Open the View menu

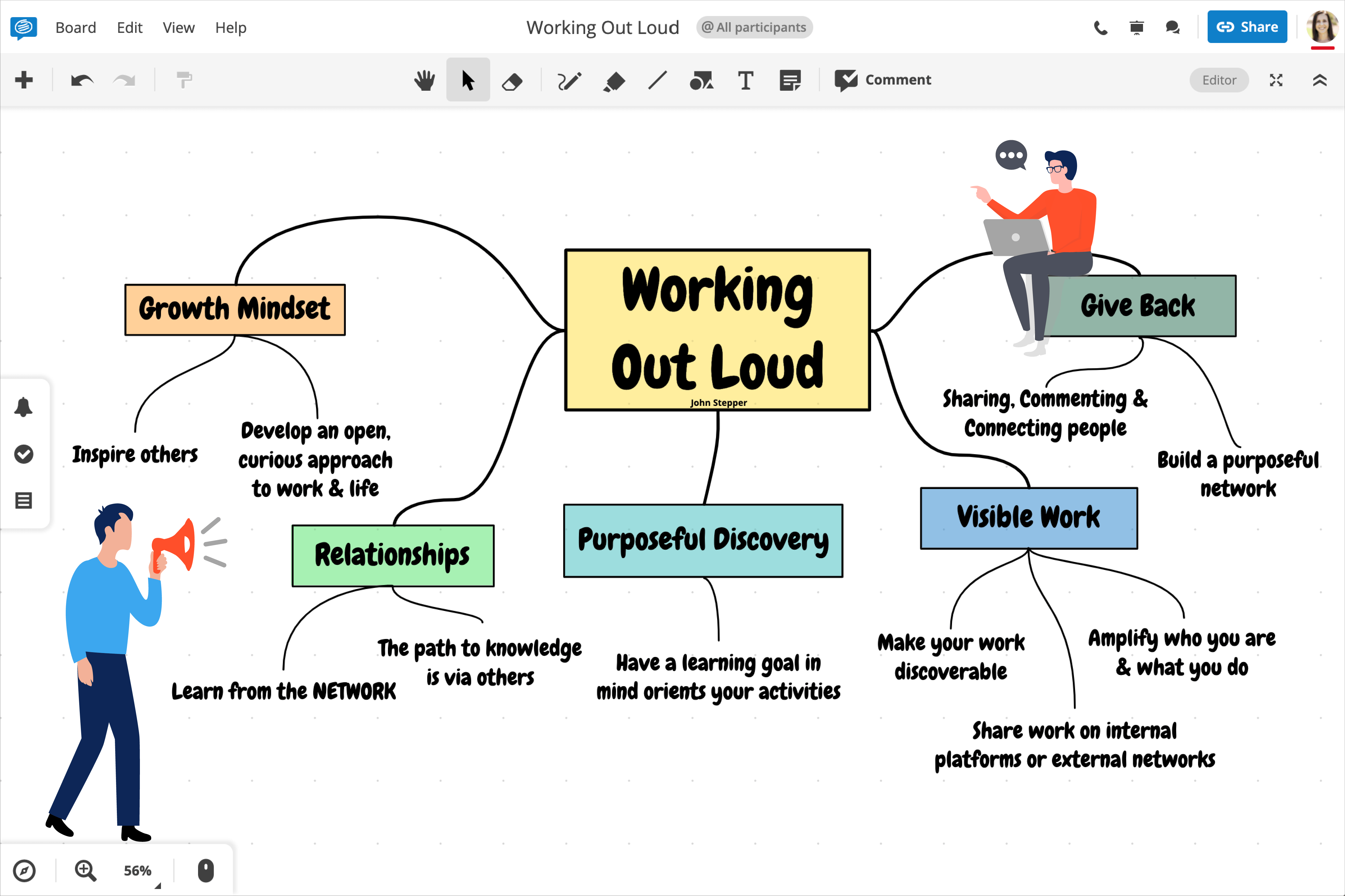tap(178, 27)
